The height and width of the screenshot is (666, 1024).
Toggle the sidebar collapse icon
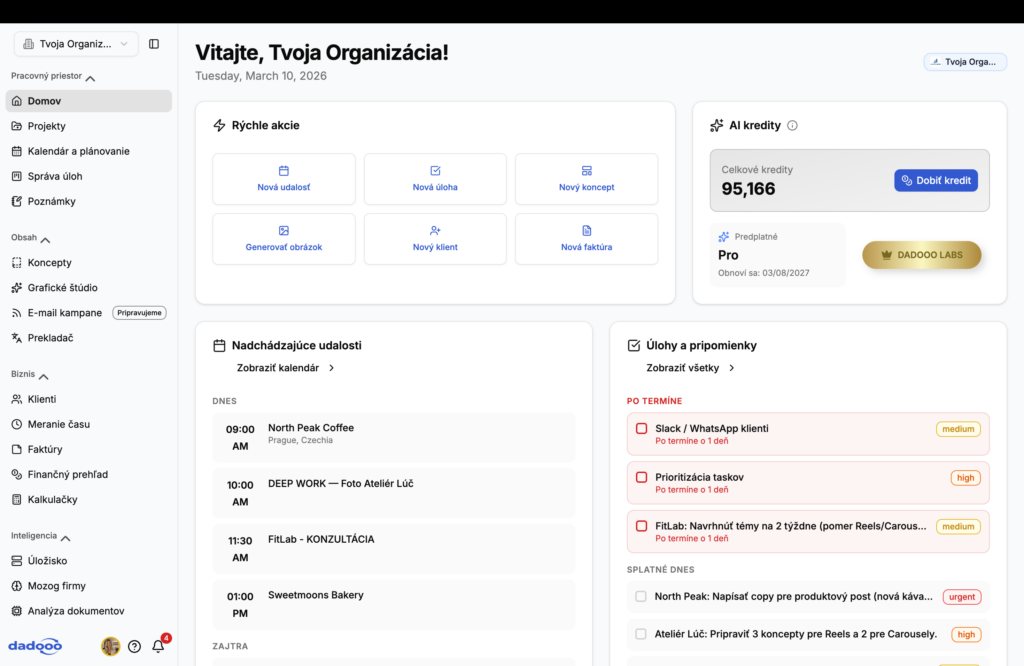click(x=154, y=44)
